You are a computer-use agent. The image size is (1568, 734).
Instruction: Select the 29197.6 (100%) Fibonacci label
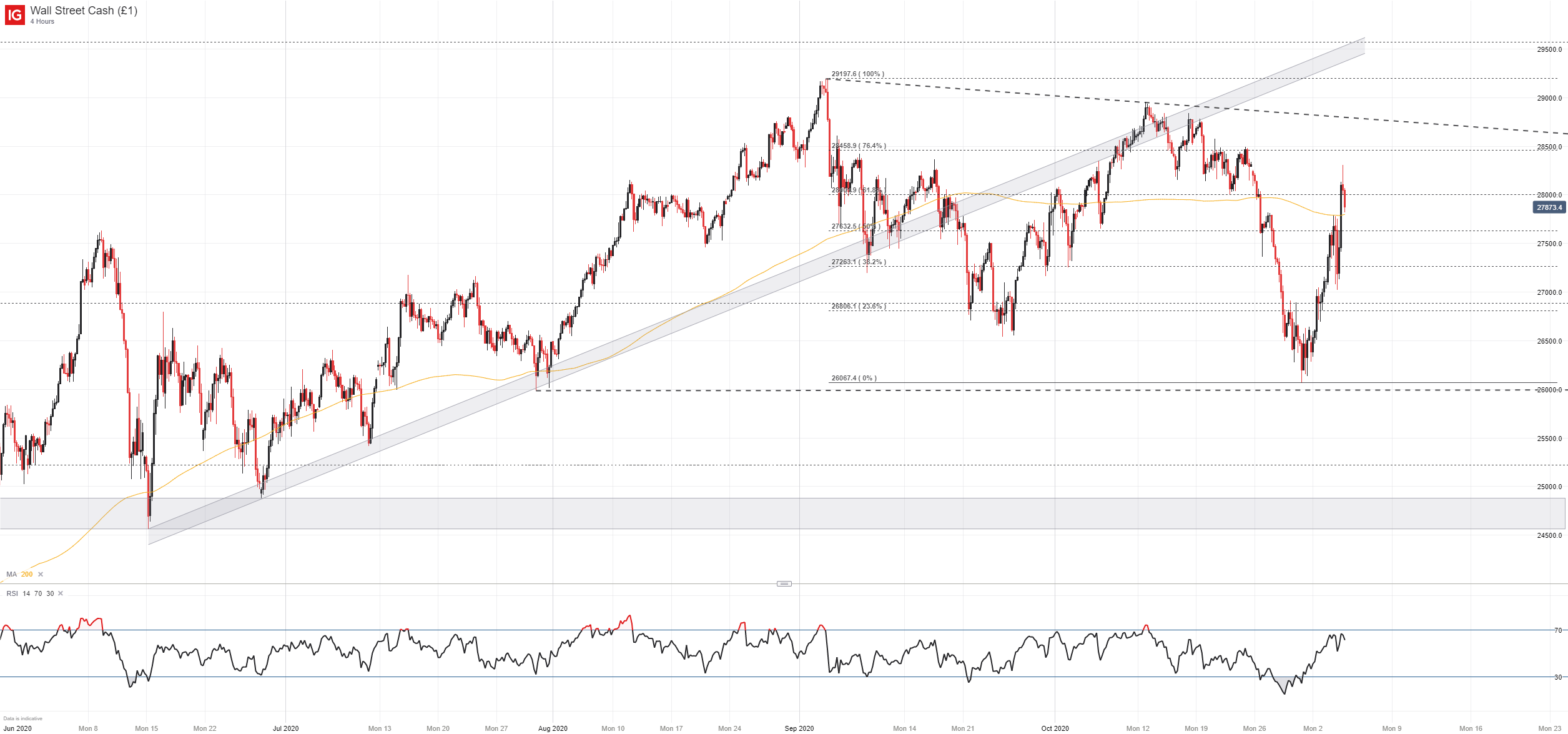[x=857, y=74]
